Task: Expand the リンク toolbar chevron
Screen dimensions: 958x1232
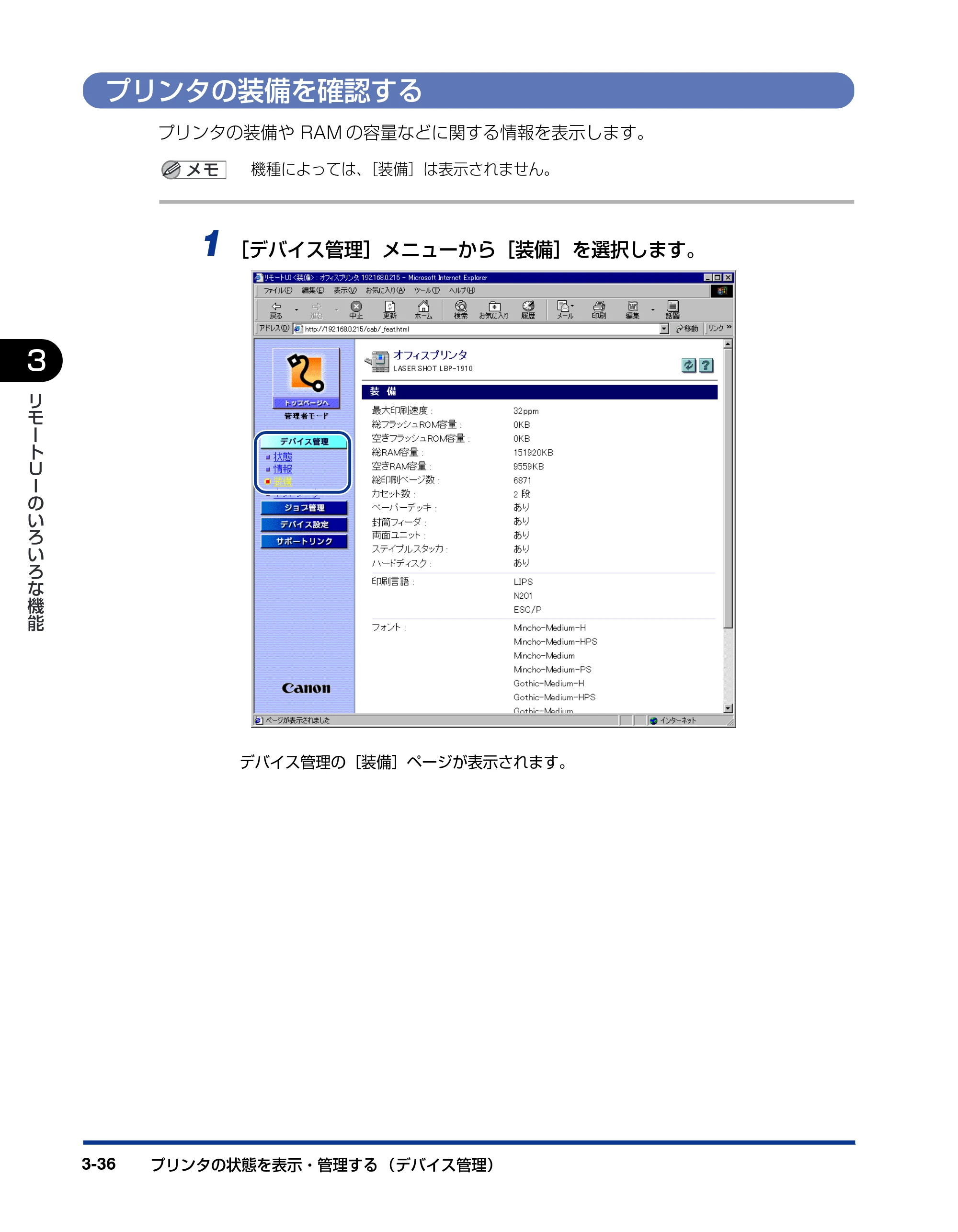Action: tap(729, 327)
